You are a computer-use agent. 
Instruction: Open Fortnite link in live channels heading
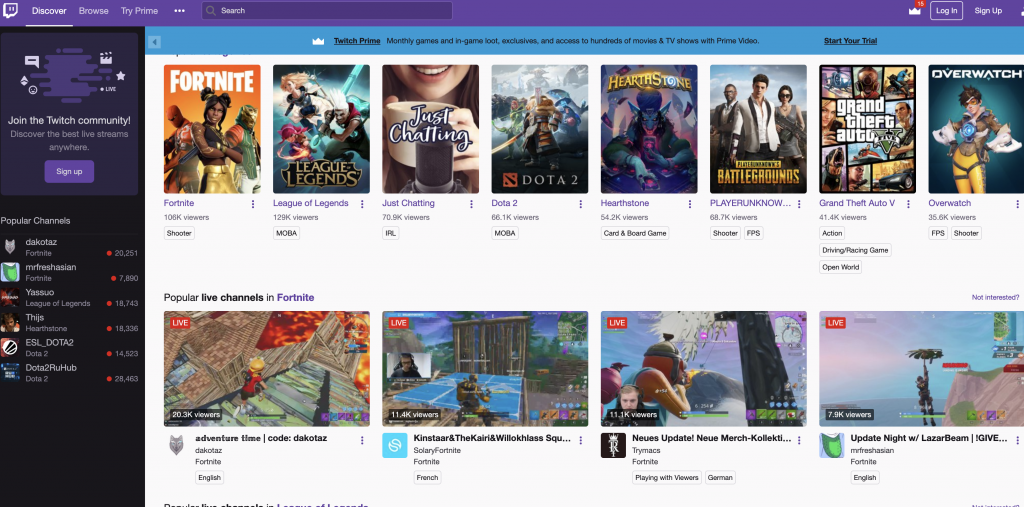click(x=295, y=297)
